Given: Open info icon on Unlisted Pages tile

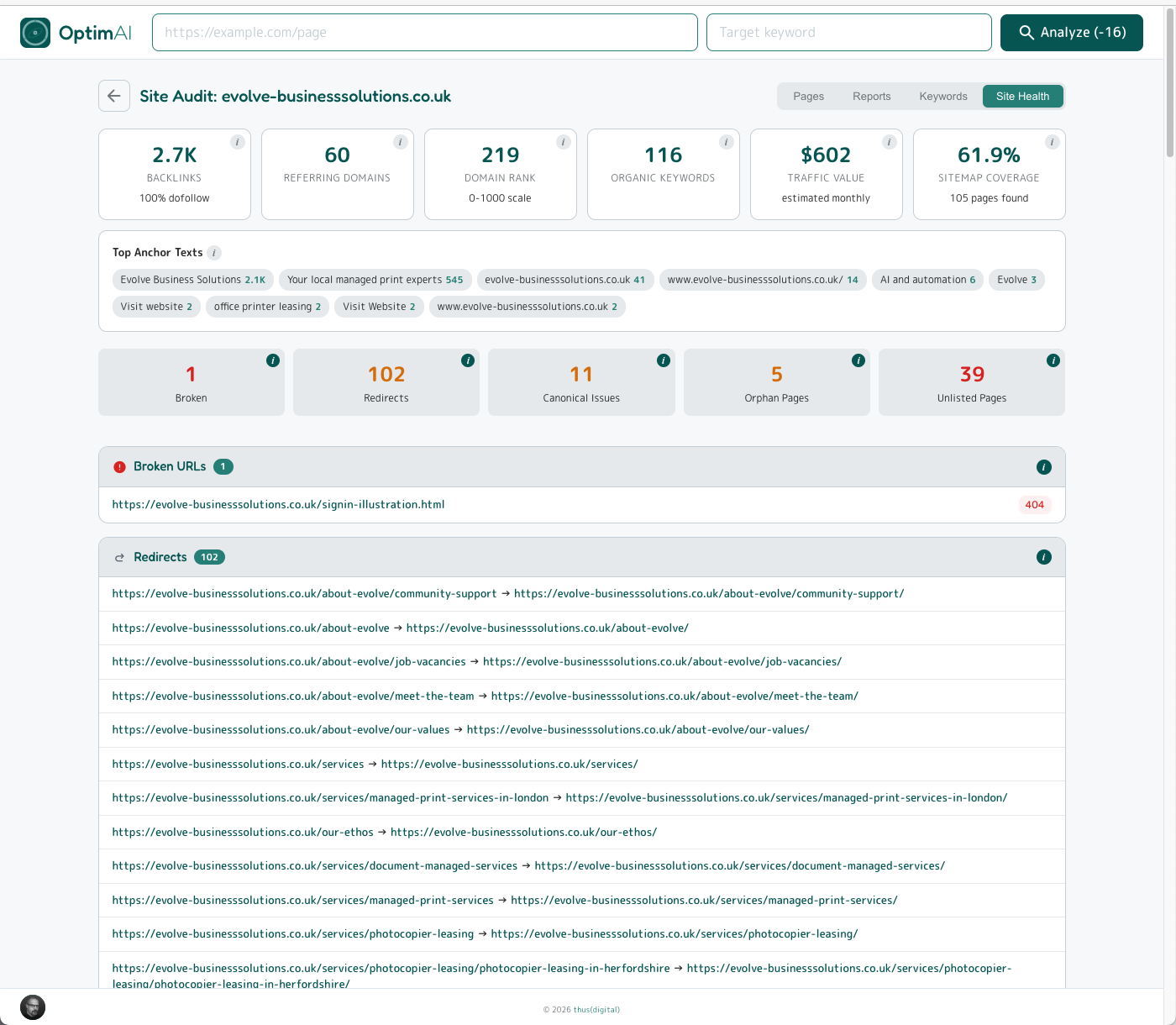Looking at the screenshot, I should 1053,360.
